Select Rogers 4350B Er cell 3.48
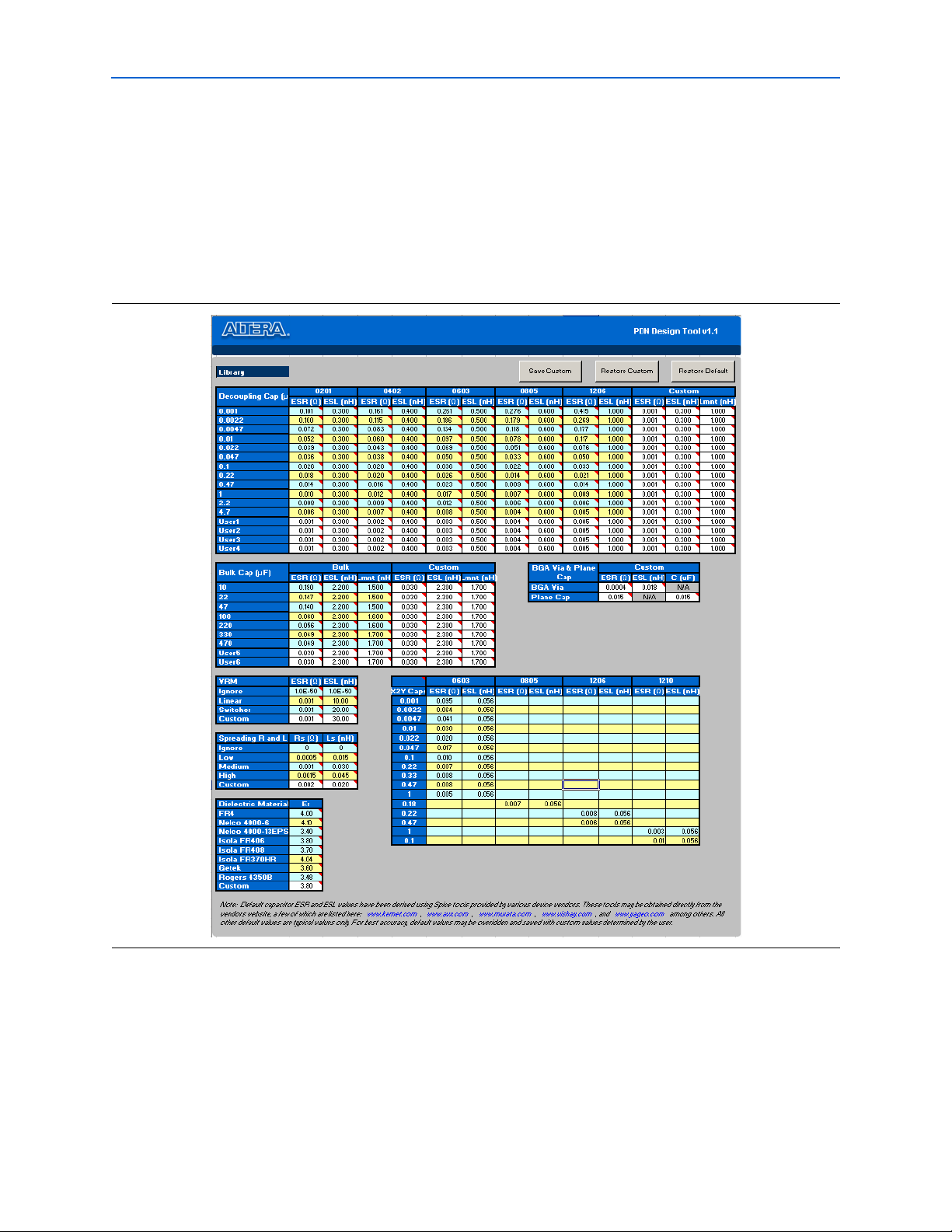This screenshot has height=1232, width=952. tap(305, 878)
